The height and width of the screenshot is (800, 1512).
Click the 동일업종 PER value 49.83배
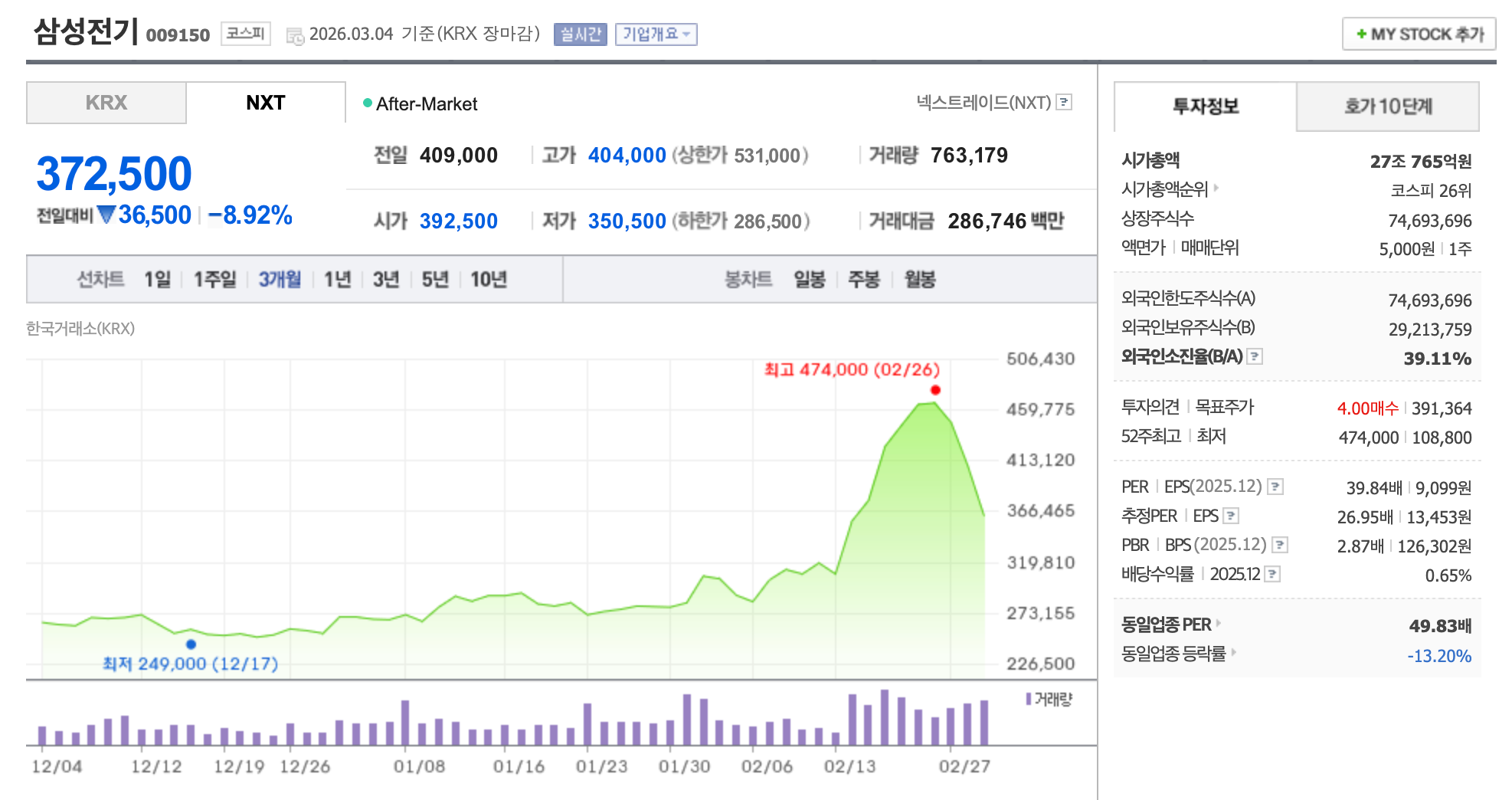(x=1441, y=626)
